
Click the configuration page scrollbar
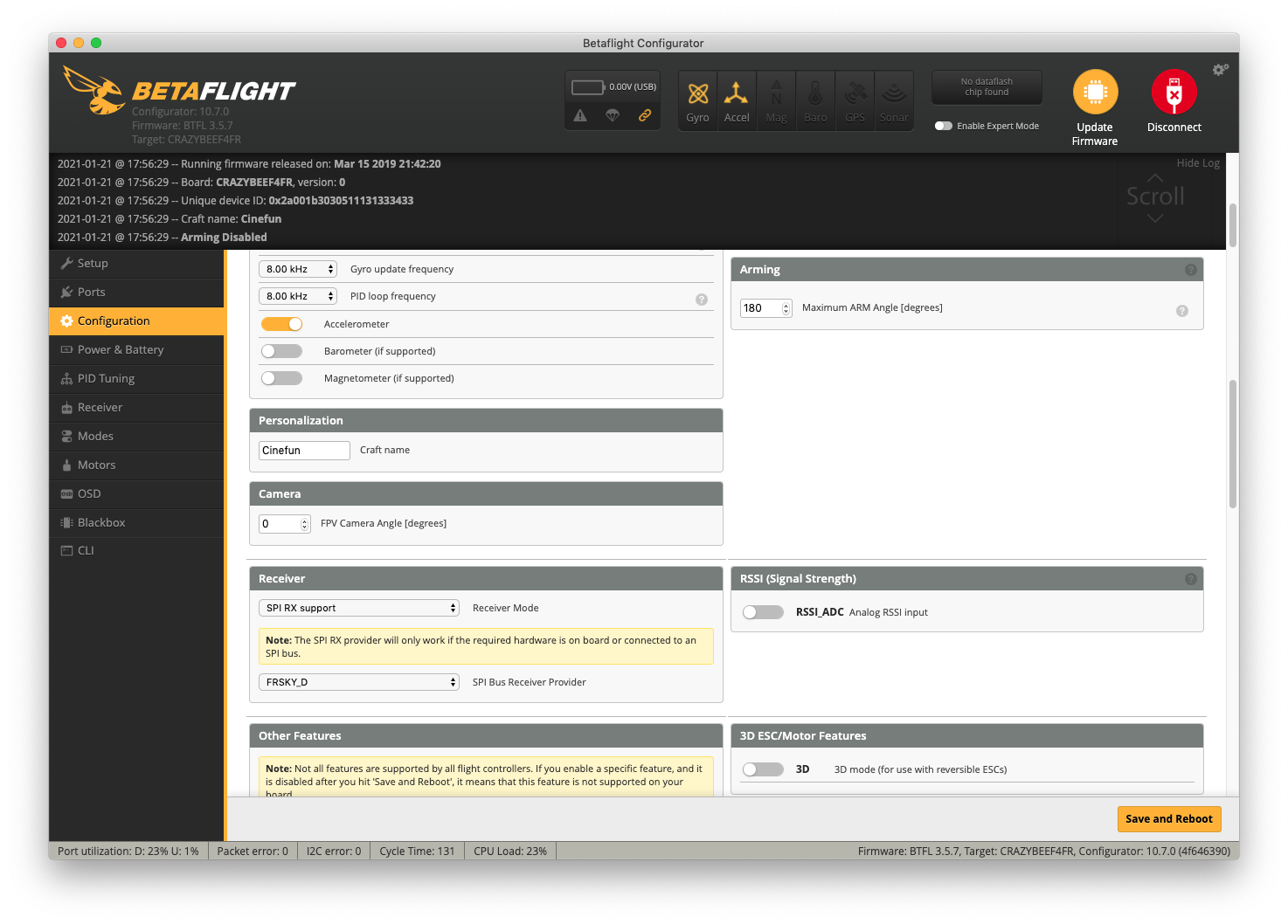coord(1233,444)
